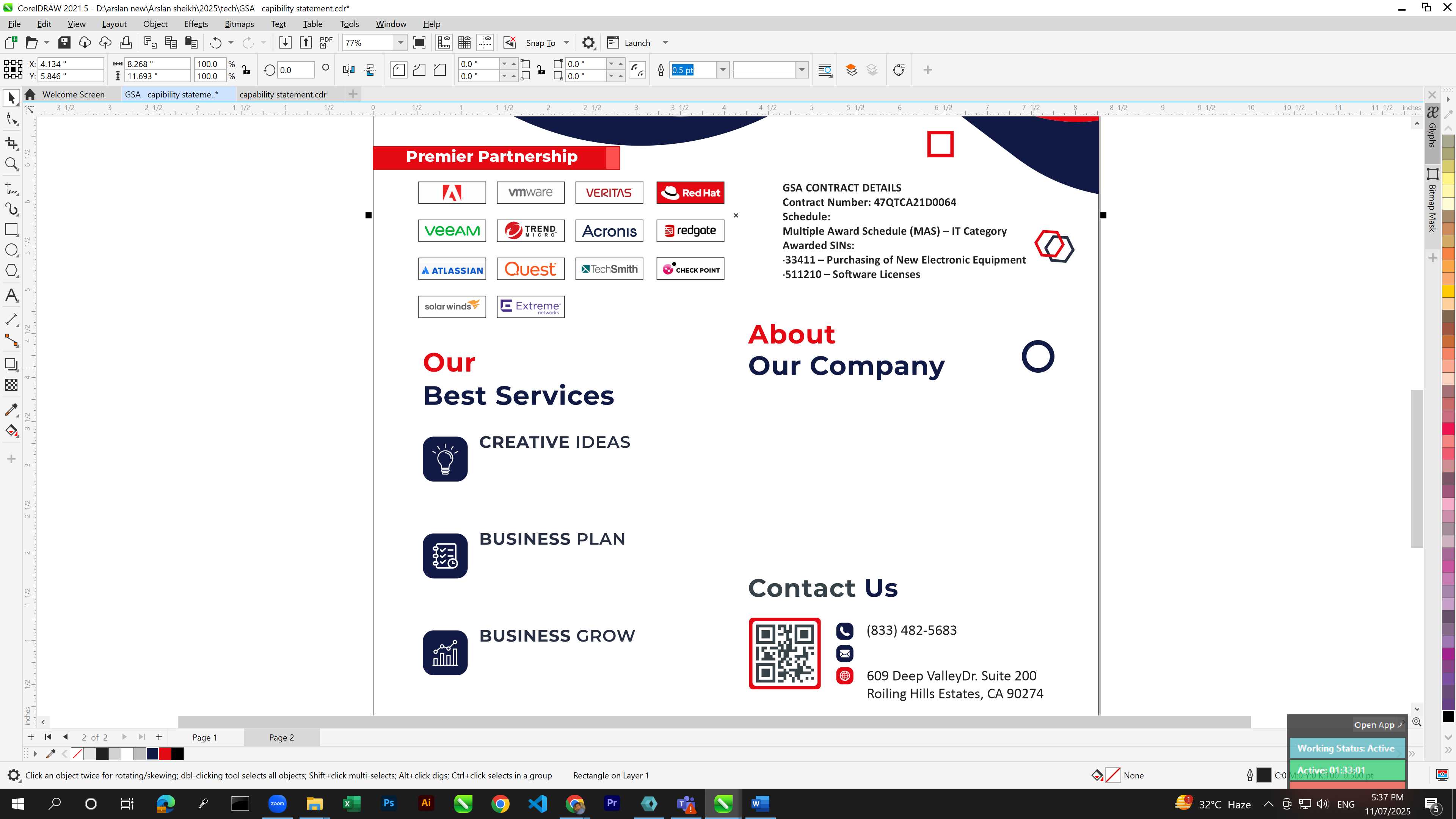
Task: Toggle show rulers button
Action: pyautogui.click(x=444, y=42)
